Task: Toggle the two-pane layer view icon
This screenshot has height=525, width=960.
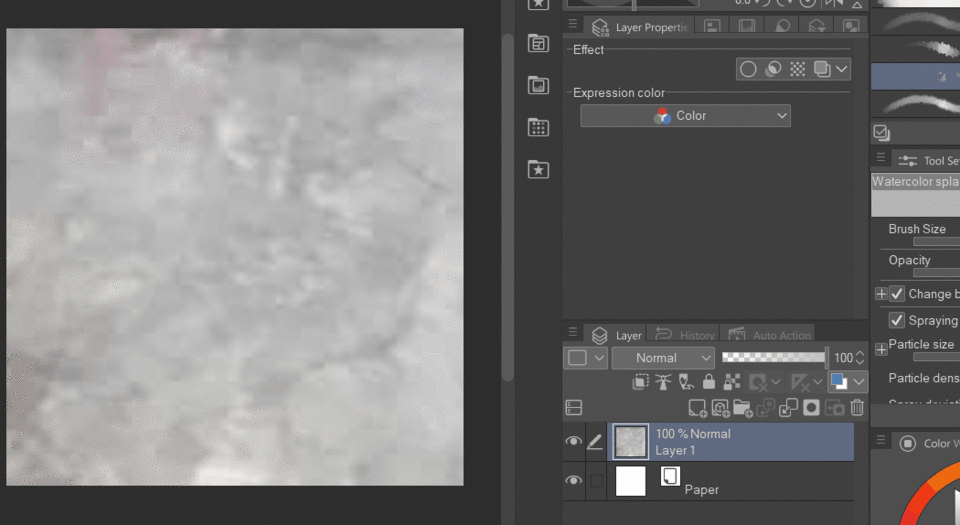Action: [574, 408]
